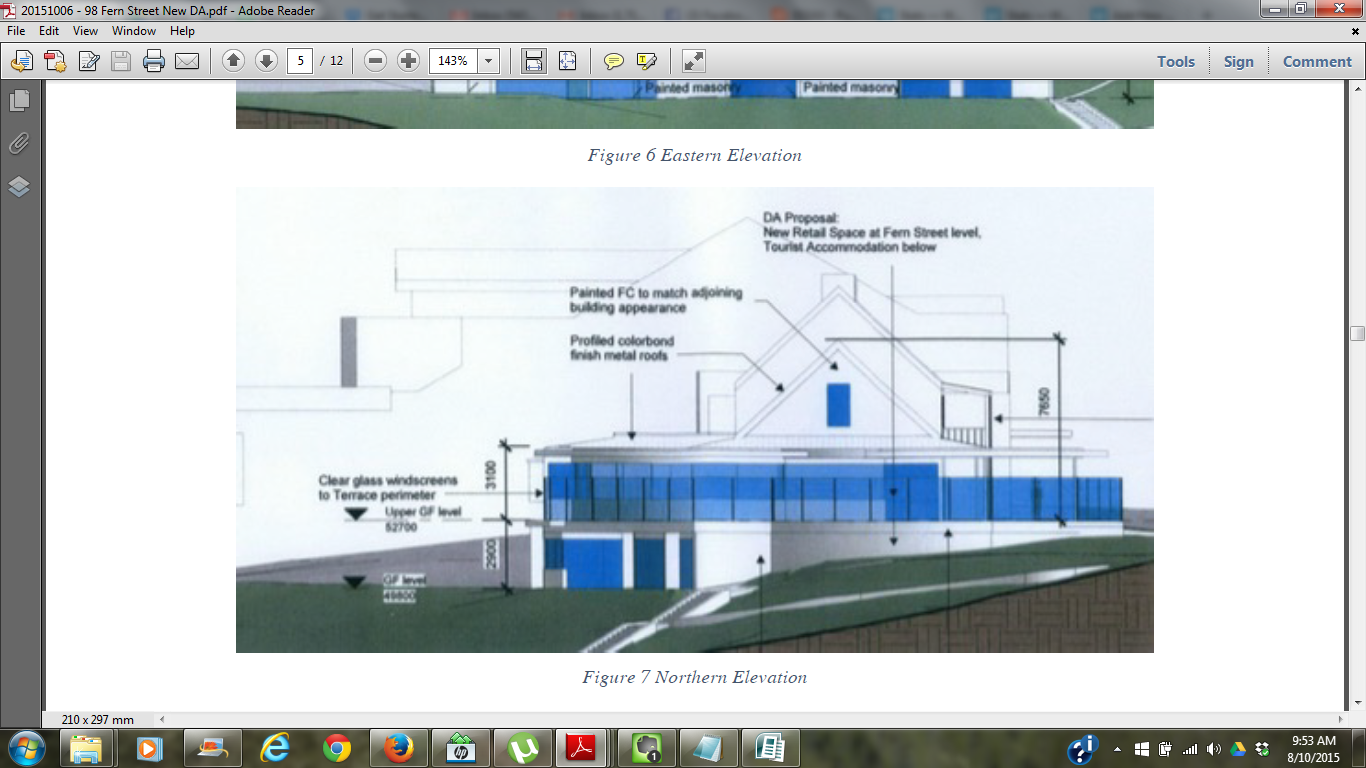This screenshot has height=768, width=1366.
Task: Open the Attachments paperclip panel
Action: (19, 143)
